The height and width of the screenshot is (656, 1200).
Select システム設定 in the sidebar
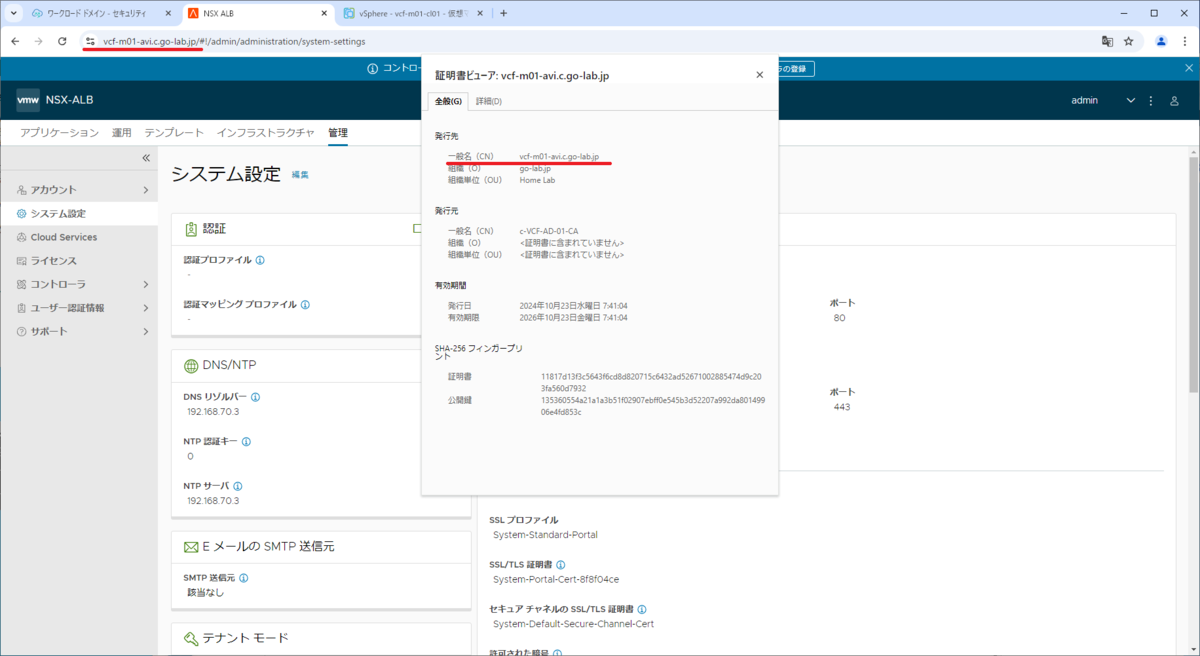[x=79, y=214]
